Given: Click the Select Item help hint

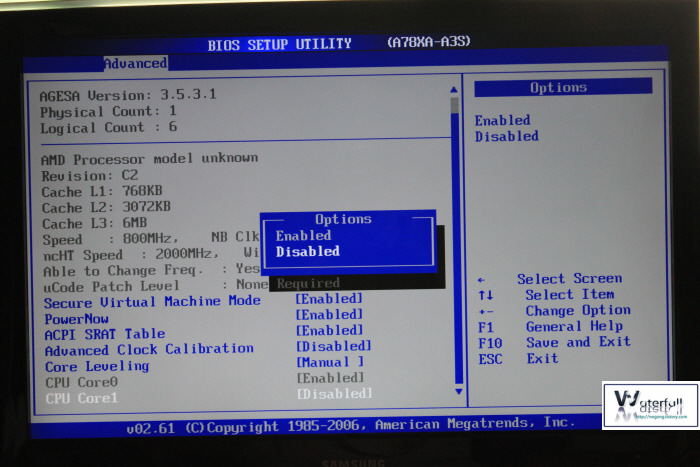Looking at the screenshot, I should 546,295.
